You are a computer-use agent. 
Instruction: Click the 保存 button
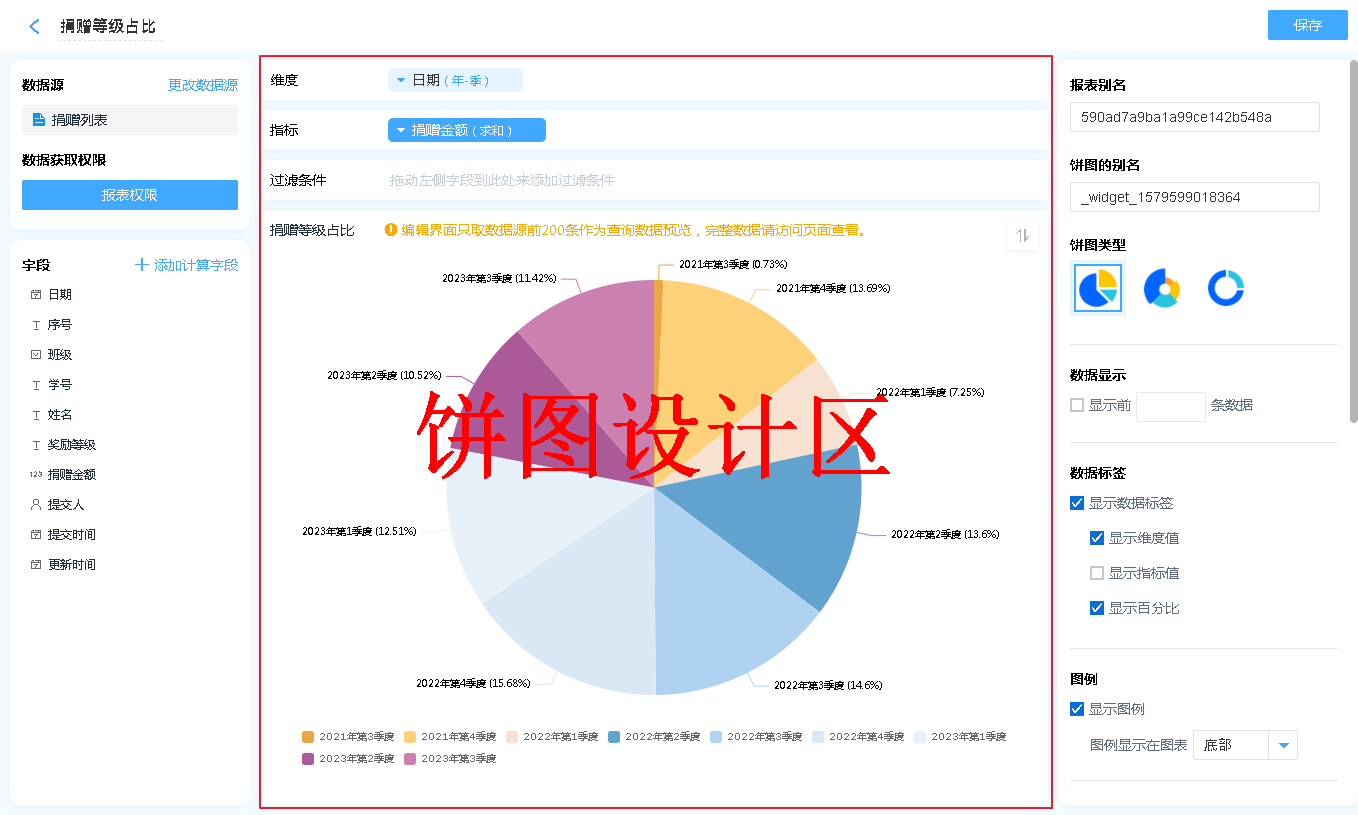pos(1307,25)
